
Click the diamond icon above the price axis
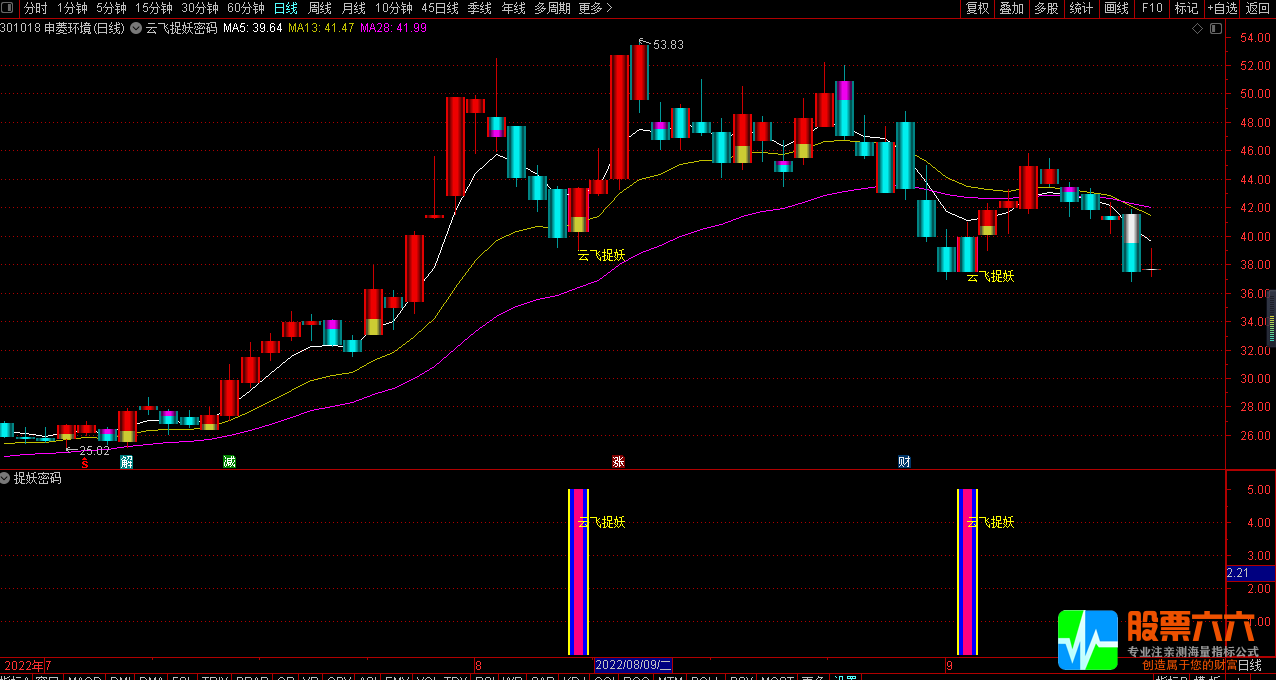pos(1198,29)
